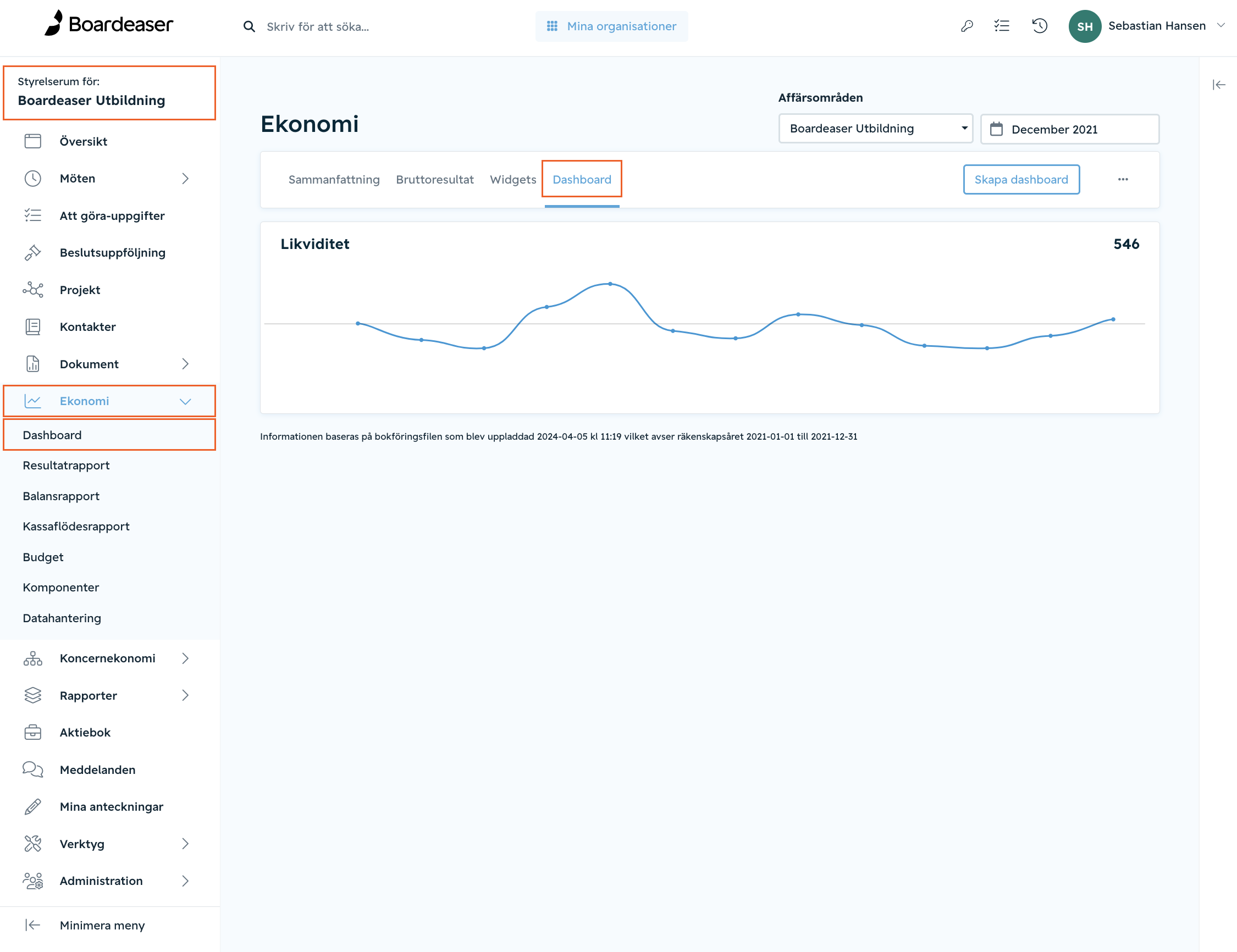The image size is (1237, 952).
Task: Collapse the Ekonomi submenu chevron
Action: point(185,402)
